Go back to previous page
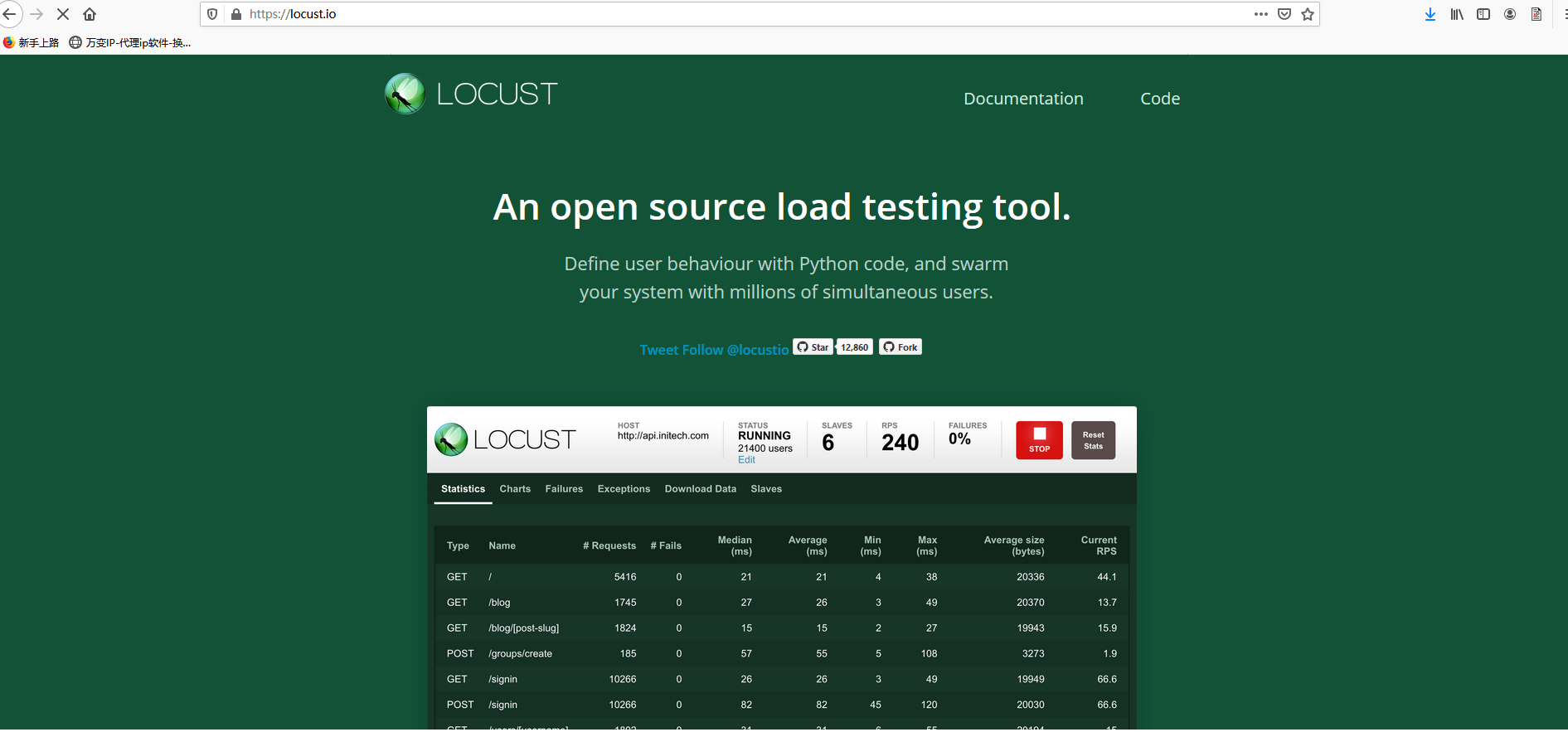This screenshot has height=732, width=1568. point(9,14)
